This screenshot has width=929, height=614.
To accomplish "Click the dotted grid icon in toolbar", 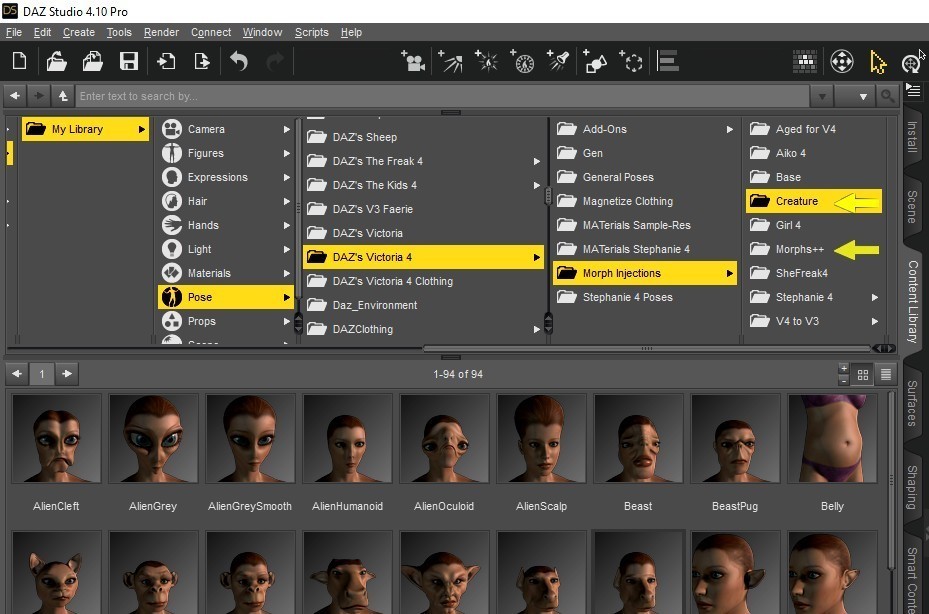I will tap(805, 61).
